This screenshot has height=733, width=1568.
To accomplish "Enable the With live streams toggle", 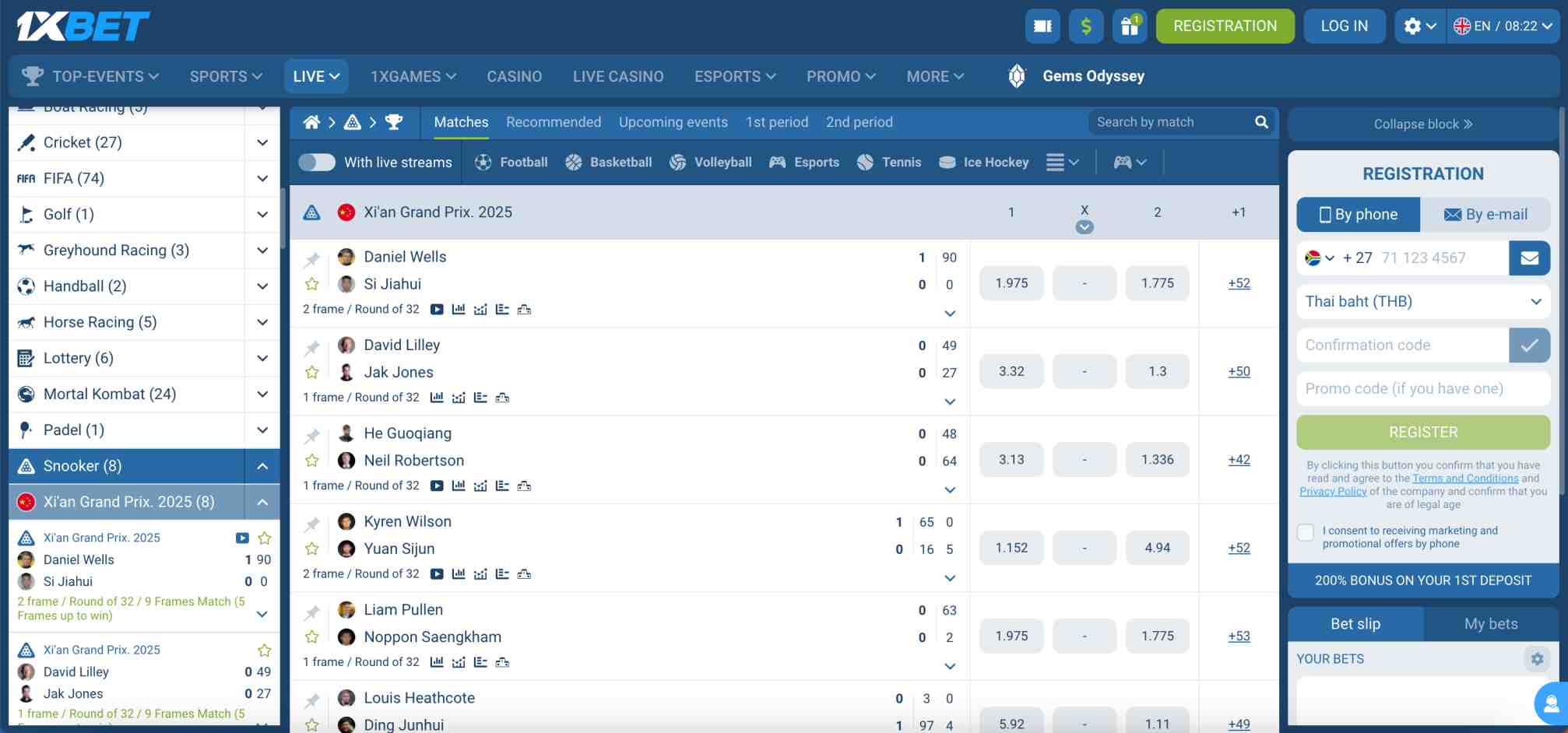I will click(317, 162).
